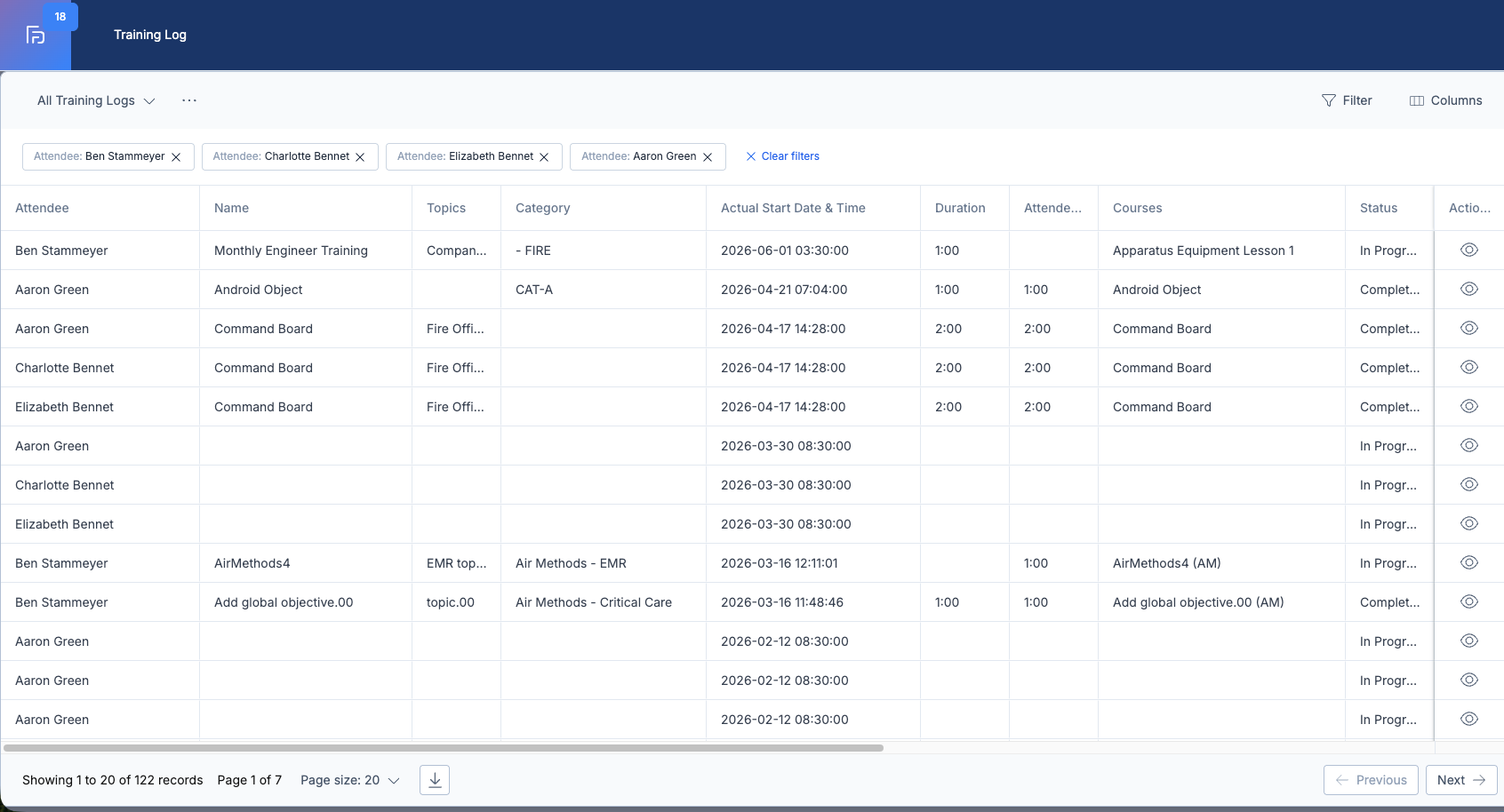View the Android Object record details
This screenshot has height=812, width=1504.
click(1469, 289)
